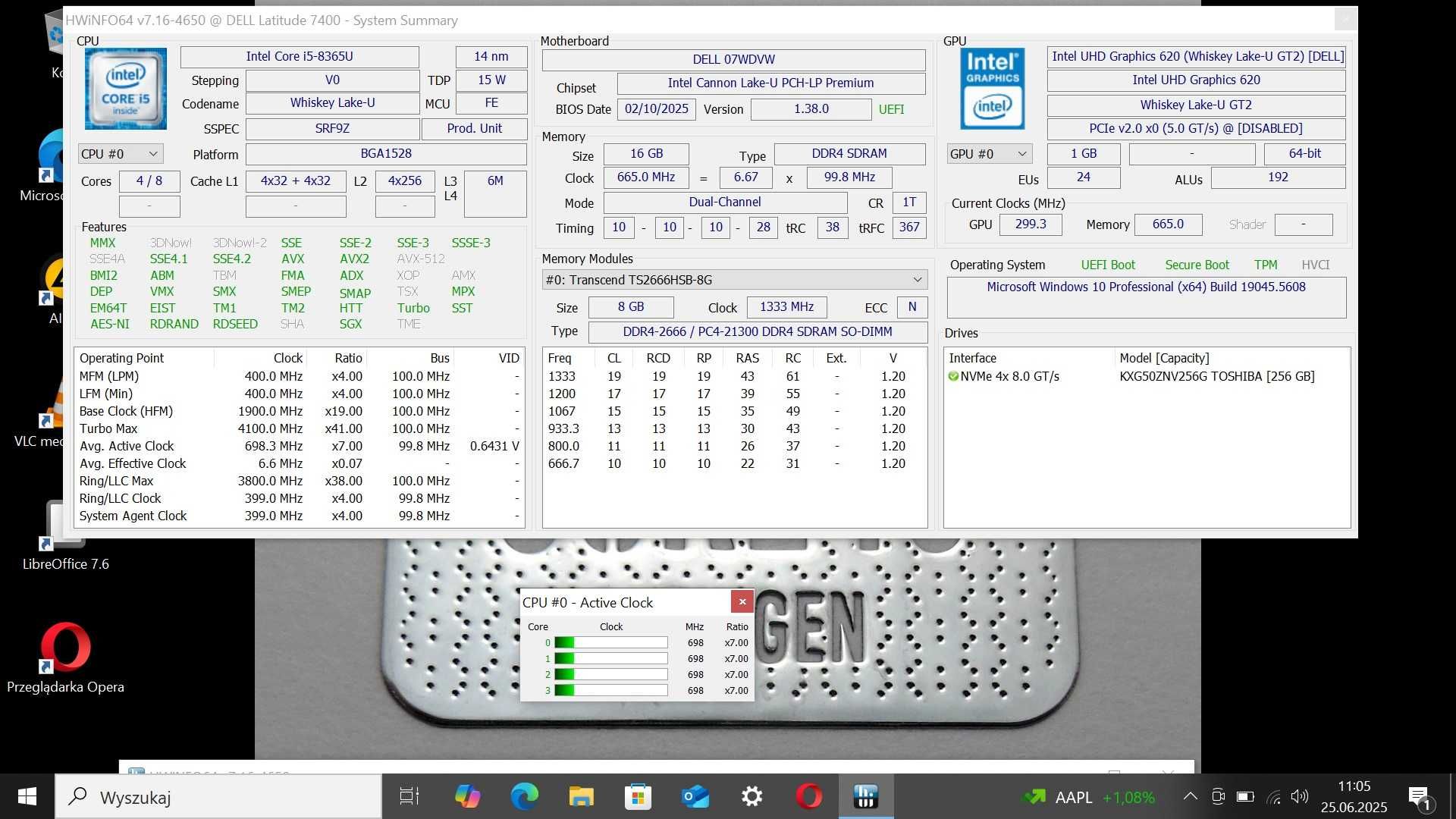Click the BGA1528 platform field
This screenshot has height=819, width=1456.
pyautogui.click(x=386, y=154)
